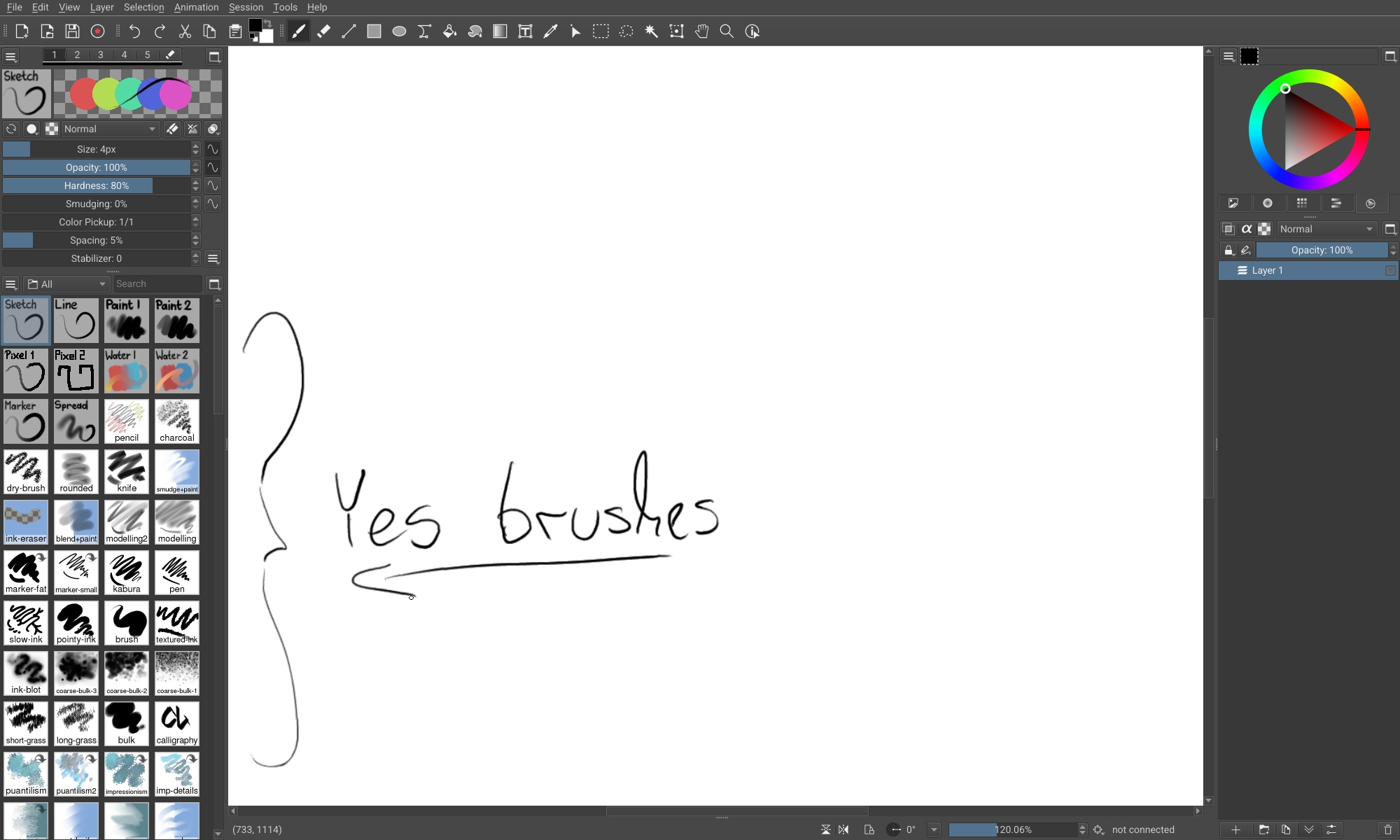
Task: Toggle the layer lock icon
Action: pos(1228,251)
